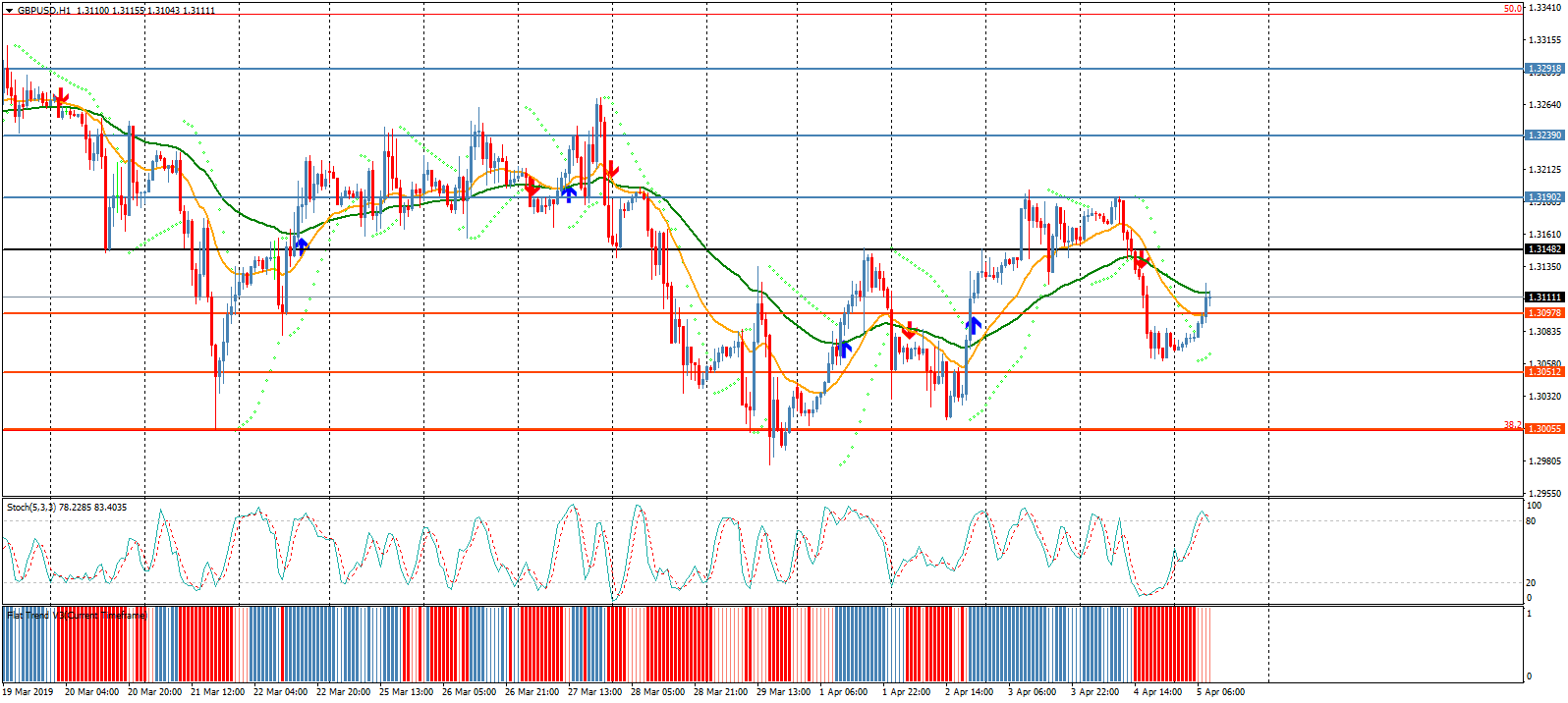Select the orange 1.30978 level label
Viewport: 1568px width, 703px height.
click(1542, 312)
